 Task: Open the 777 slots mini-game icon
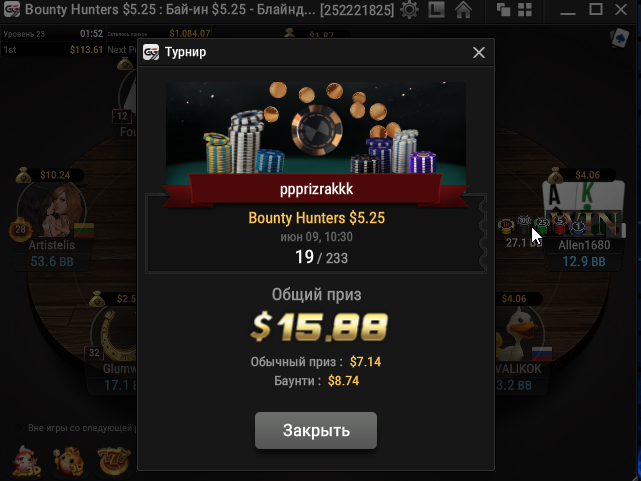114,461
